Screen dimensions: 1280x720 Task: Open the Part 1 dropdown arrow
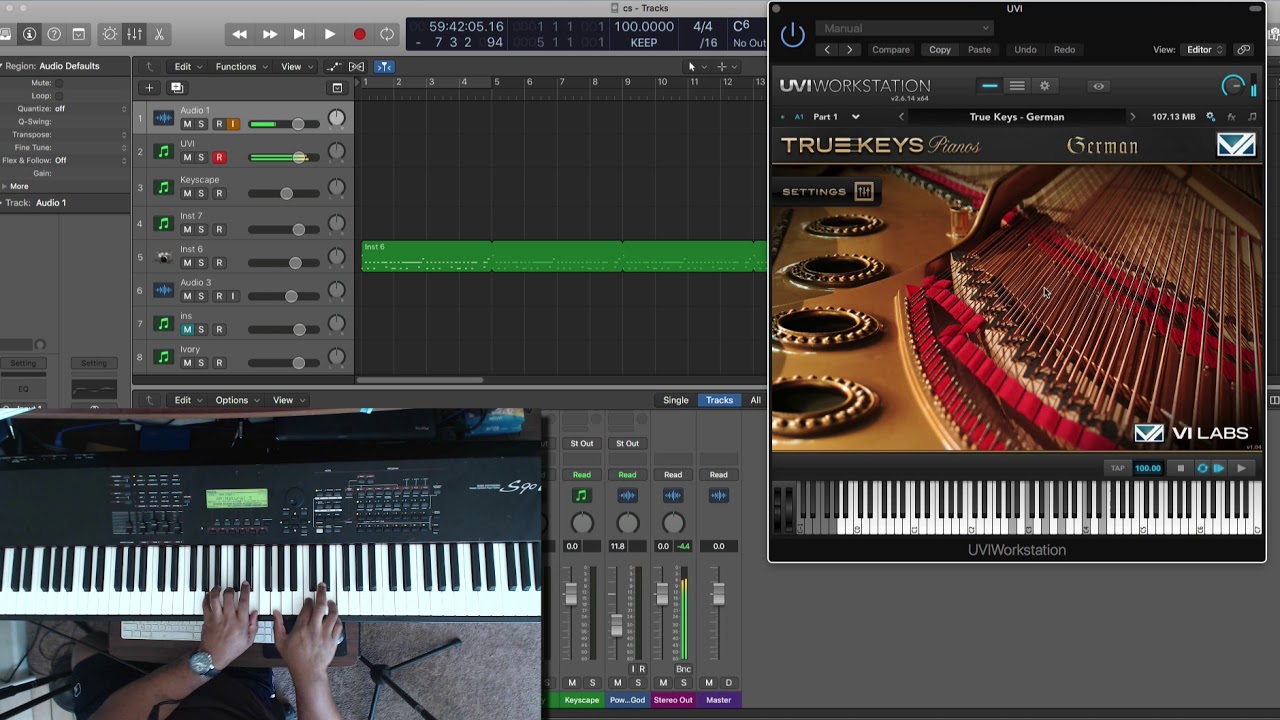pos(855,117)
